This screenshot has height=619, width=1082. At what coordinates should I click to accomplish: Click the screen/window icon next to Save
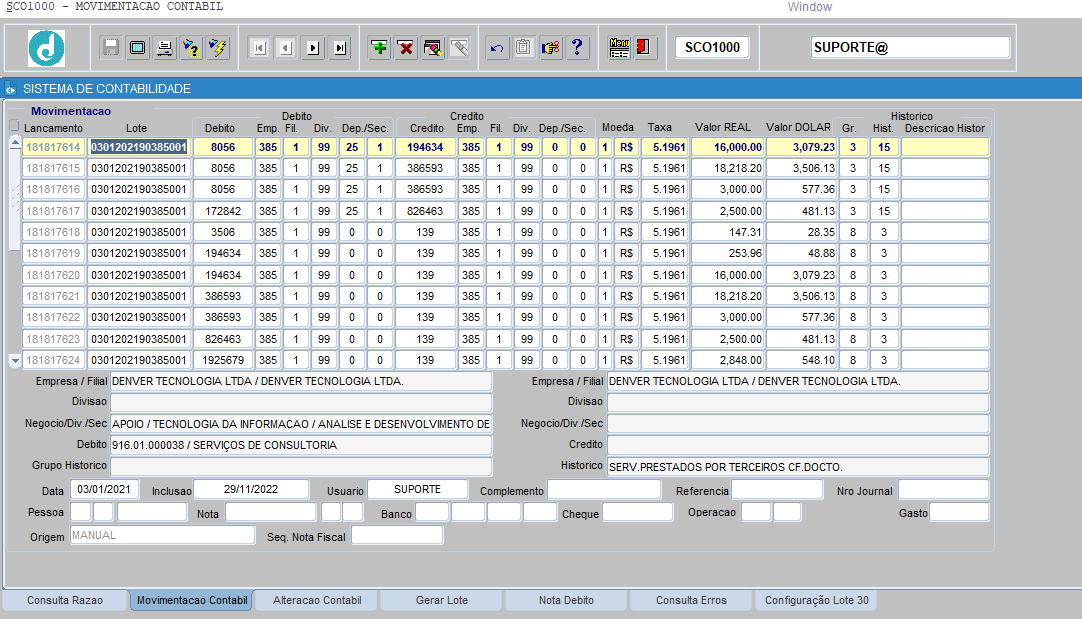point(137,48)
